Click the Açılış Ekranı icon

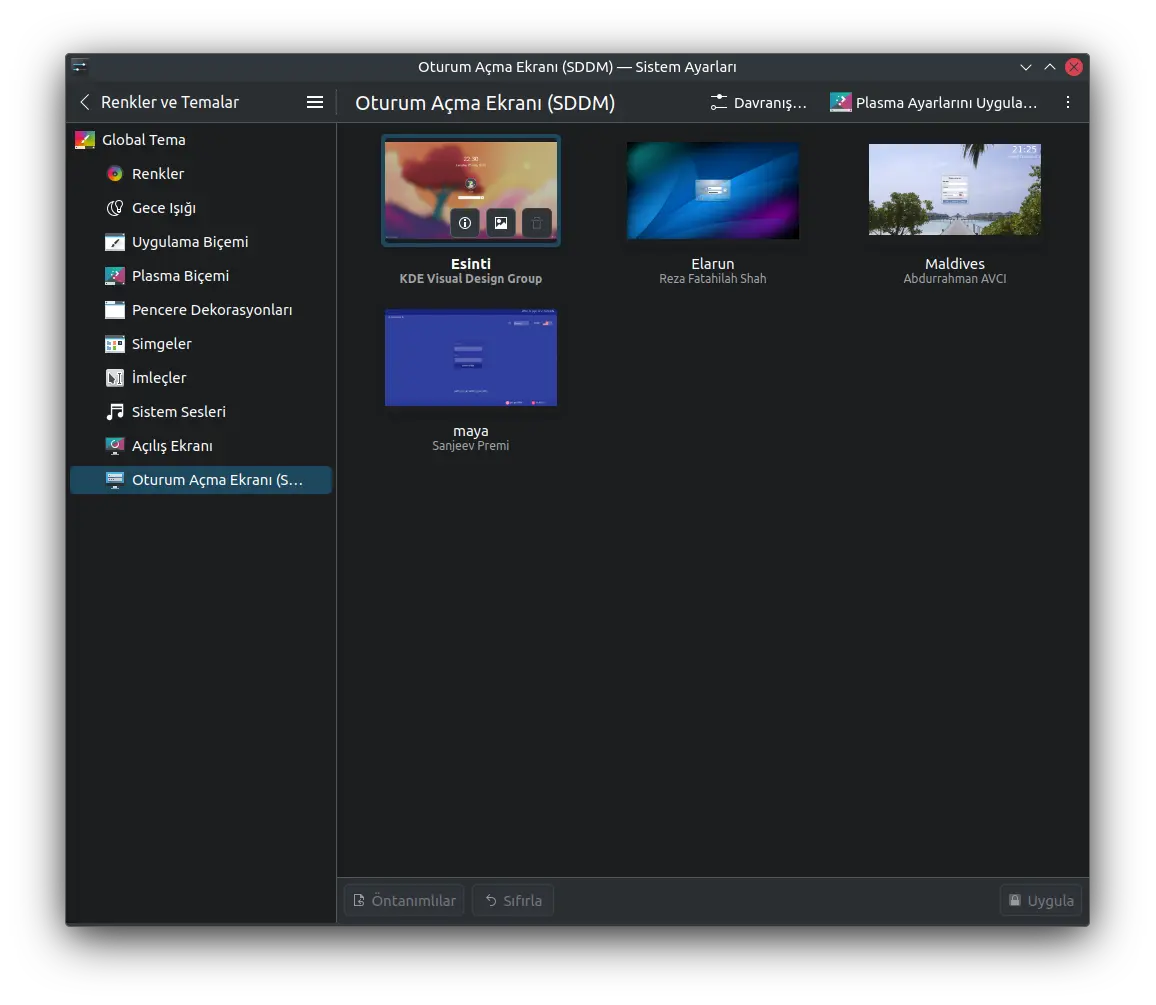click(x=114, y=445)
